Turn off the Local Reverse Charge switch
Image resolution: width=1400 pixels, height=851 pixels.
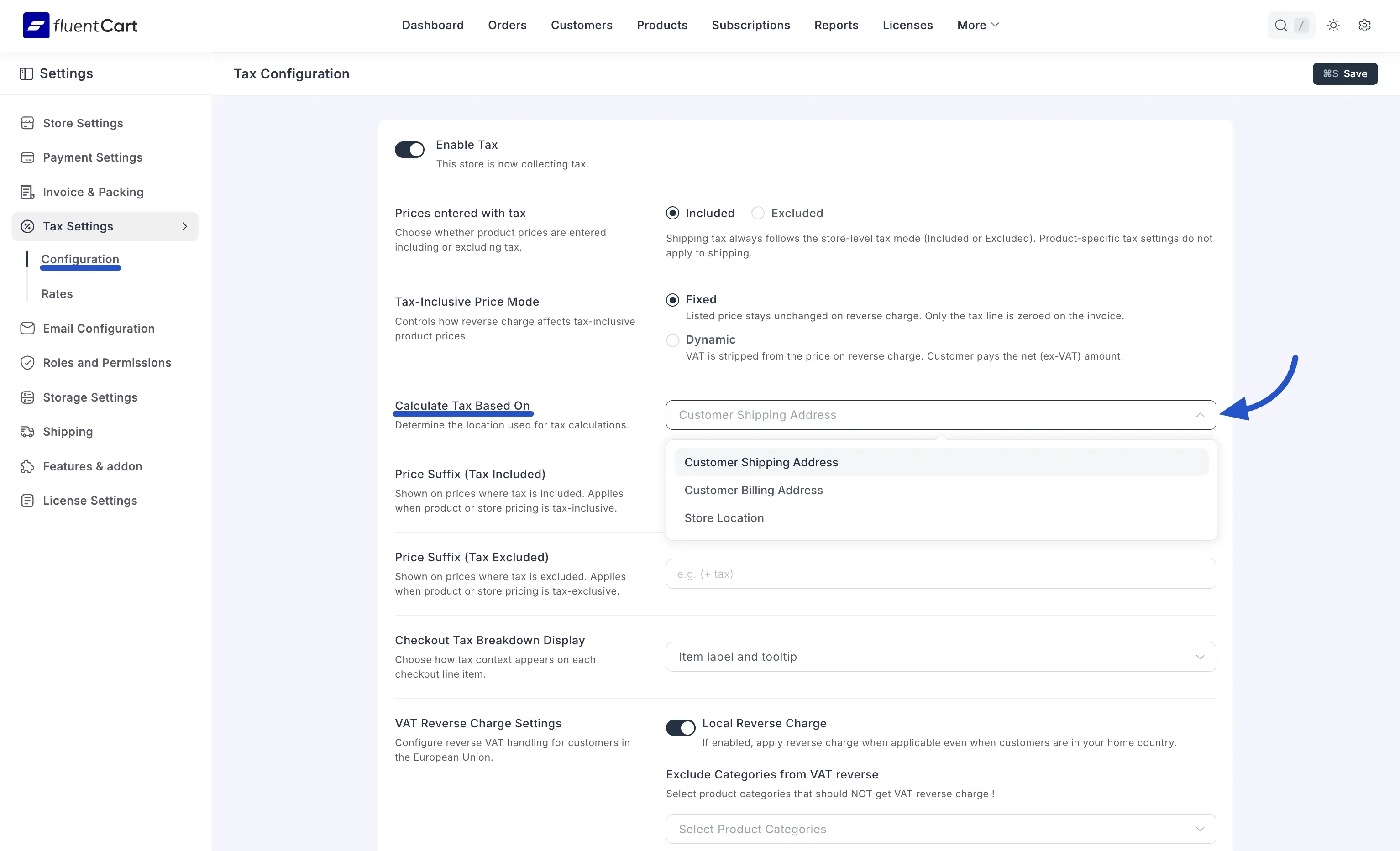(x=680, y=728)
